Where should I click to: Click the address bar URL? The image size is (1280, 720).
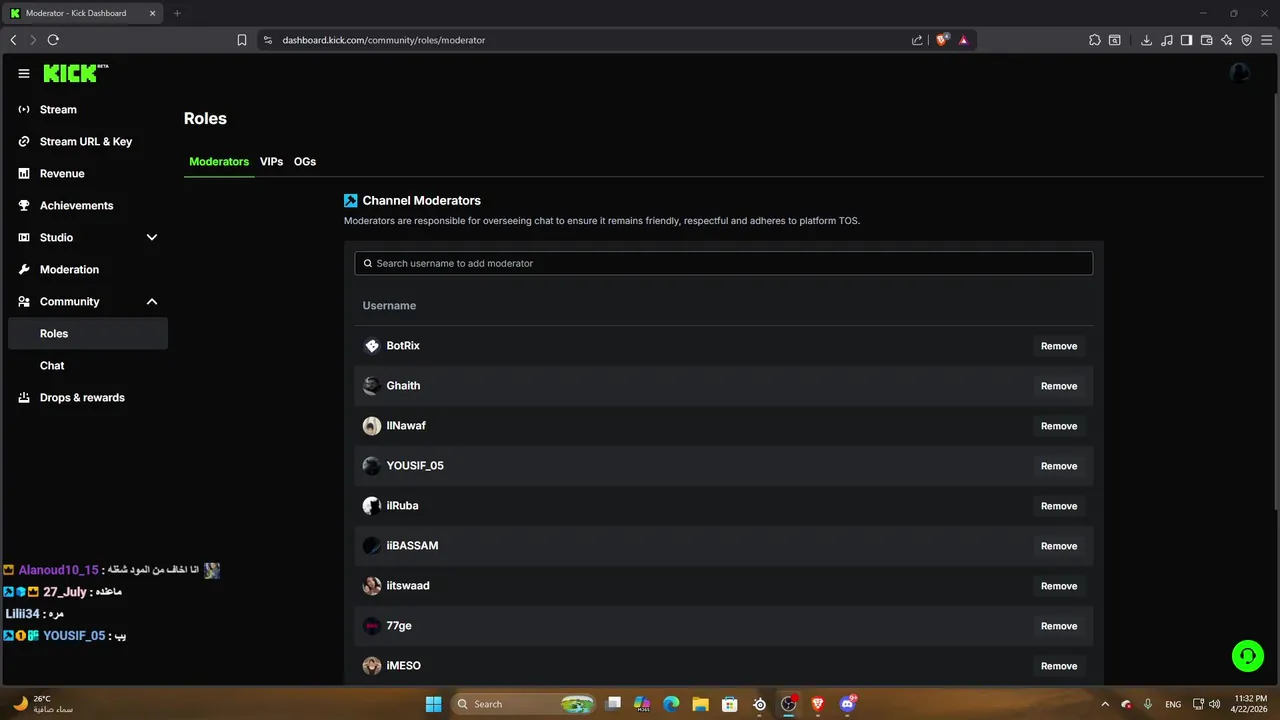tap(384, 40)
